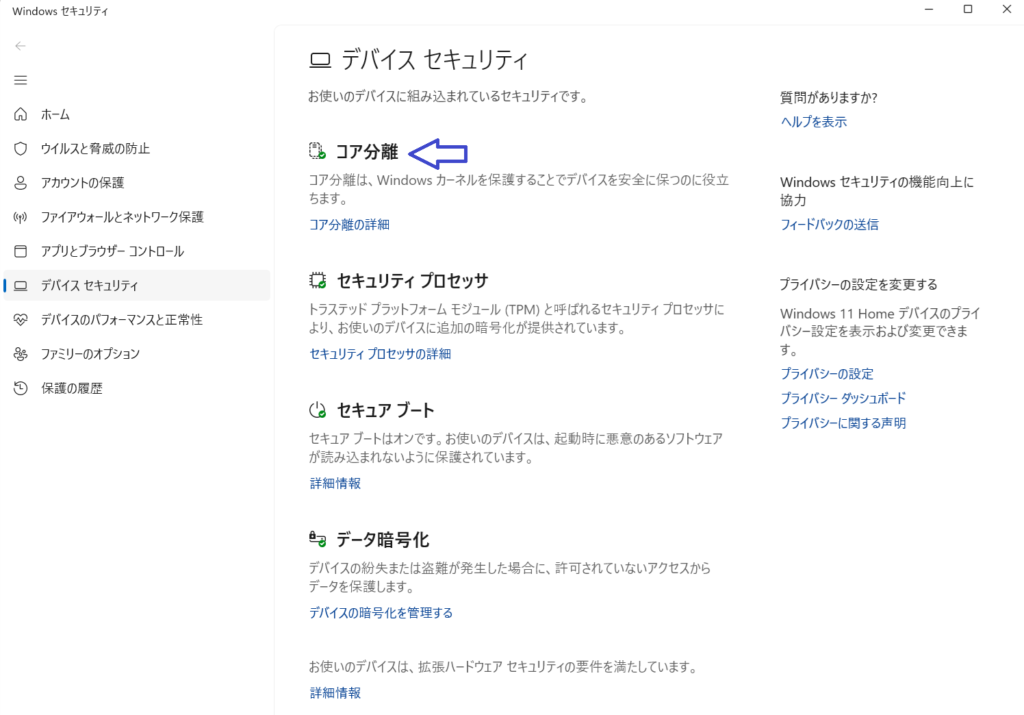
Task: Click the セキュリティ プロセッサ icon
Action: (x=318, y=280)
